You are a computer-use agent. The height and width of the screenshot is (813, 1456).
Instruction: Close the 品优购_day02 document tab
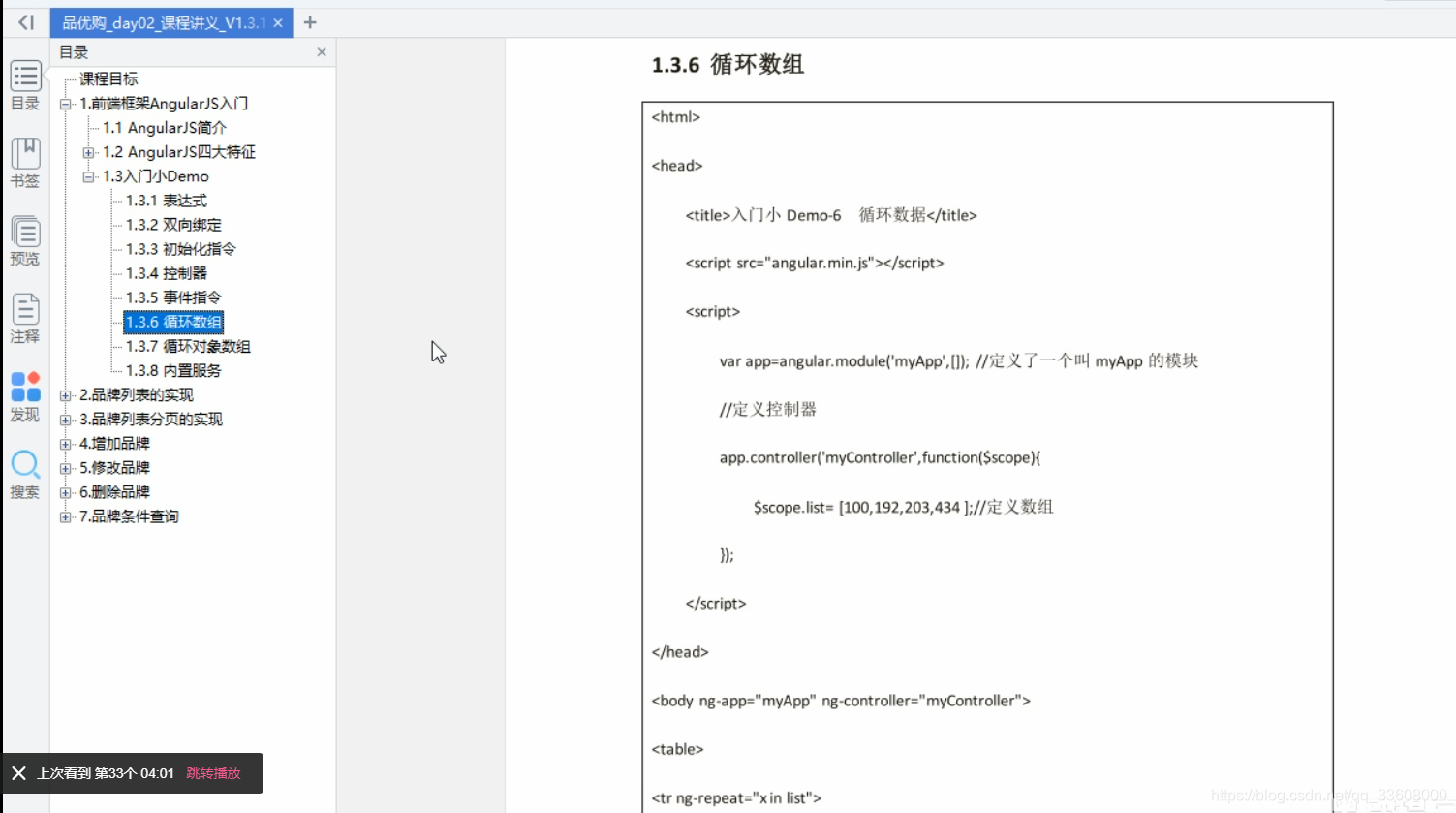pos(278,22)
